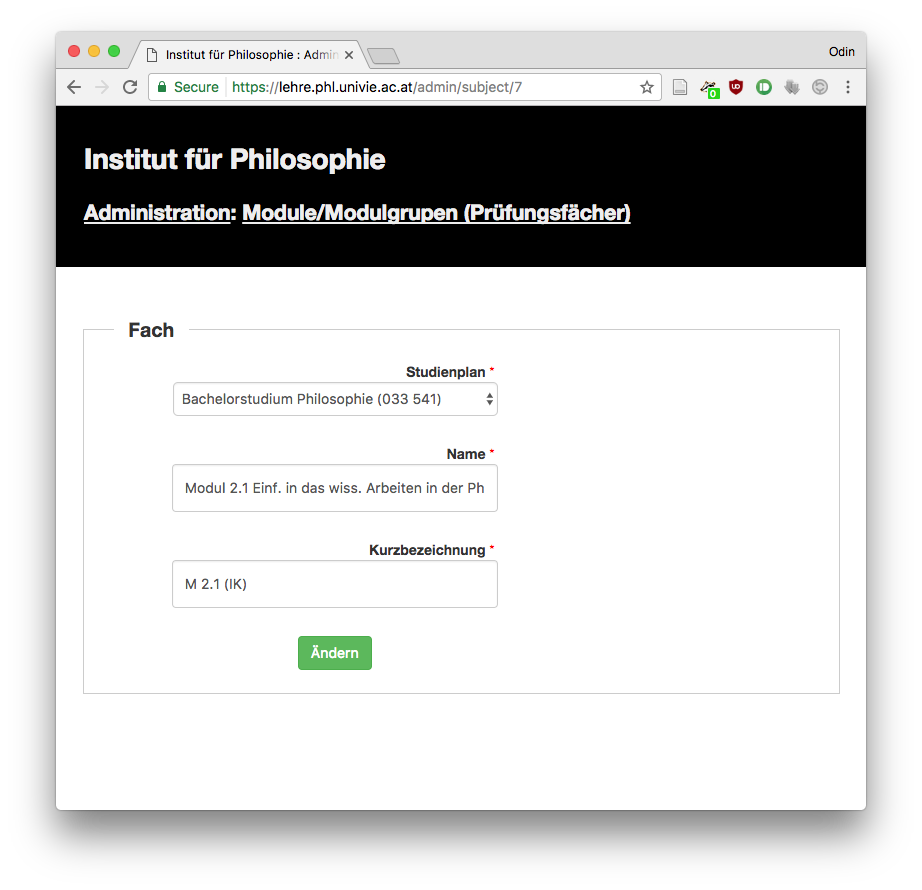922x890 pixels.
Task: Follow the Administration link
Action: point(157,213)
